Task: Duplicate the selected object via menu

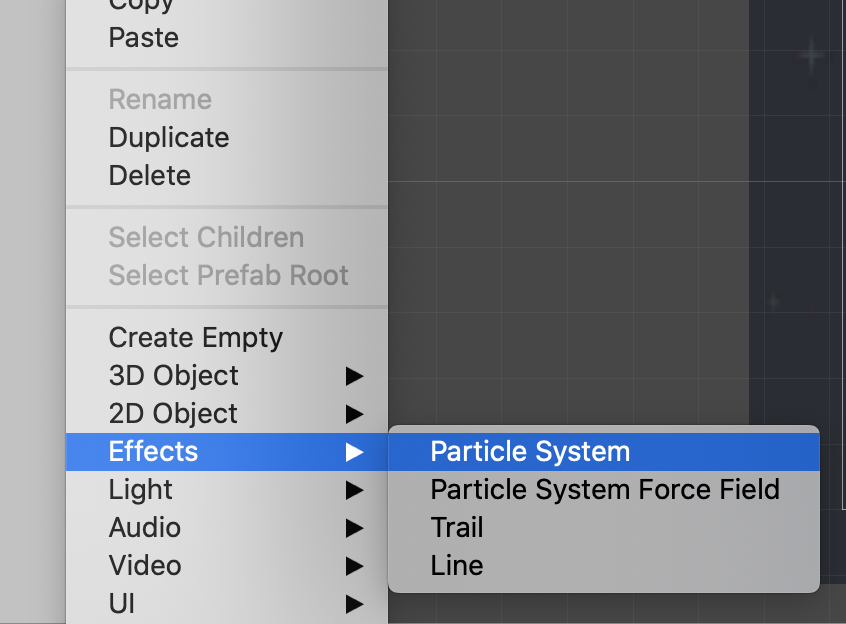Action: click(x=169, y=138)
